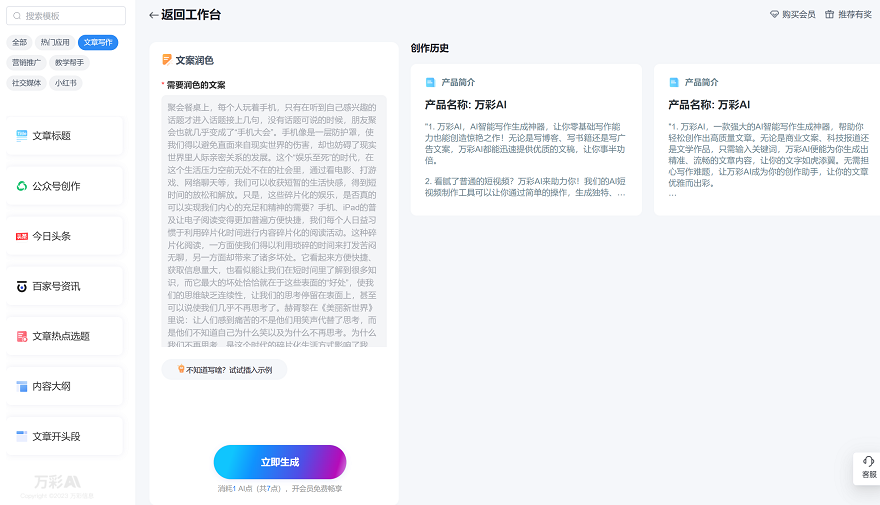Image resolution: width=880 pixels, height=505 pixels.
Task: Select the 全部 category tab
Action: coord(20,42)
